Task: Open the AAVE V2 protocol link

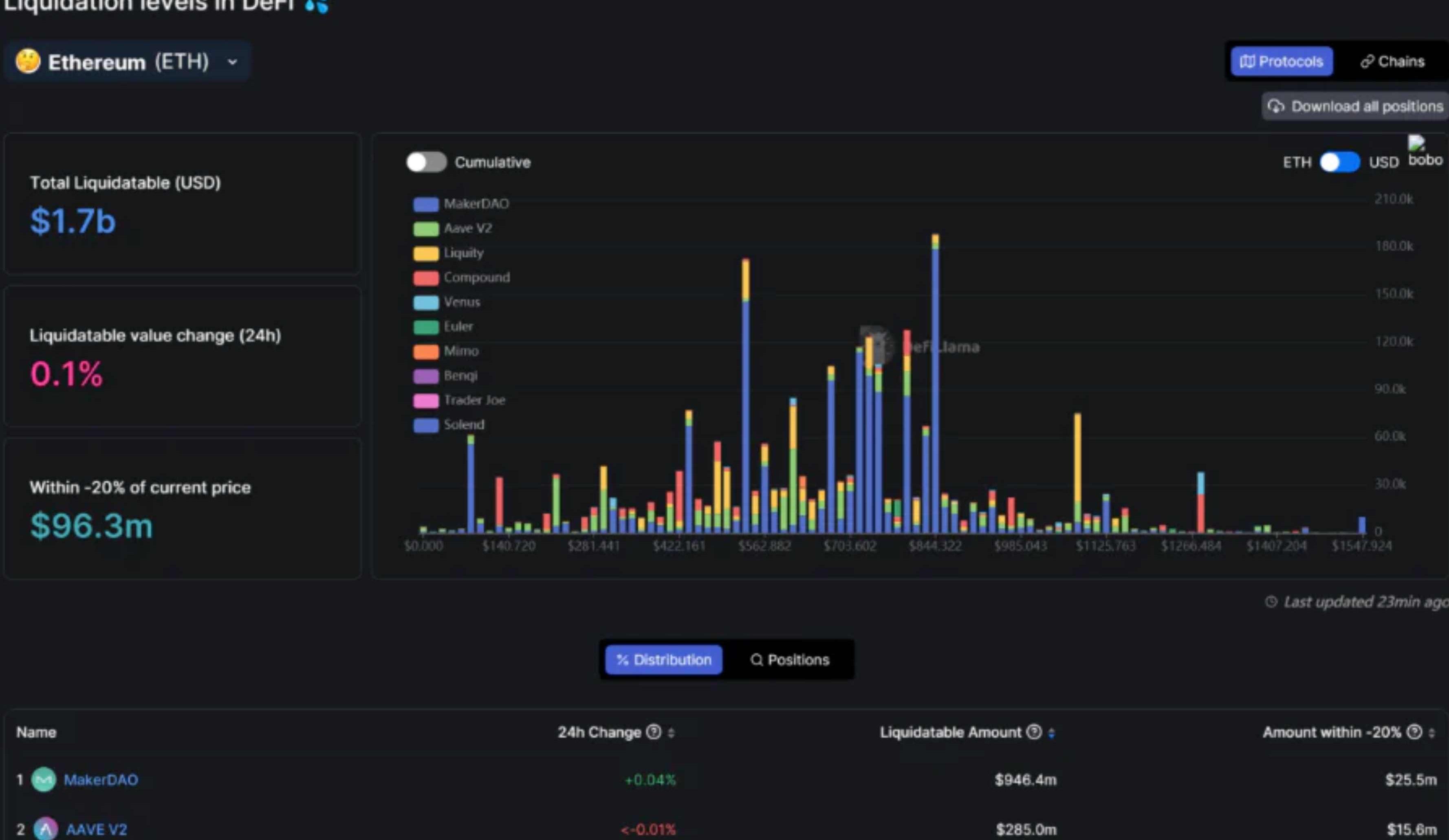Action: coord(96,829)
